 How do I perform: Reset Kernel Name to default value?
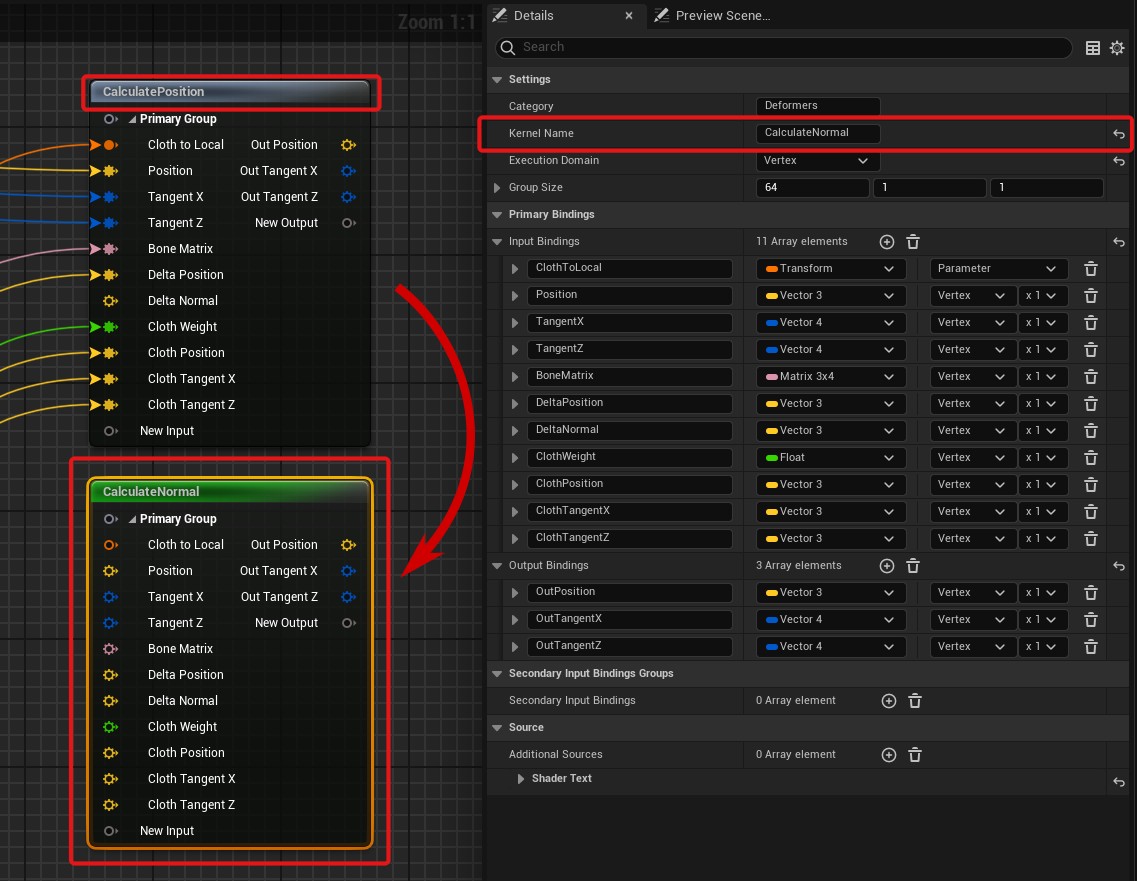tap(1119, 134)
